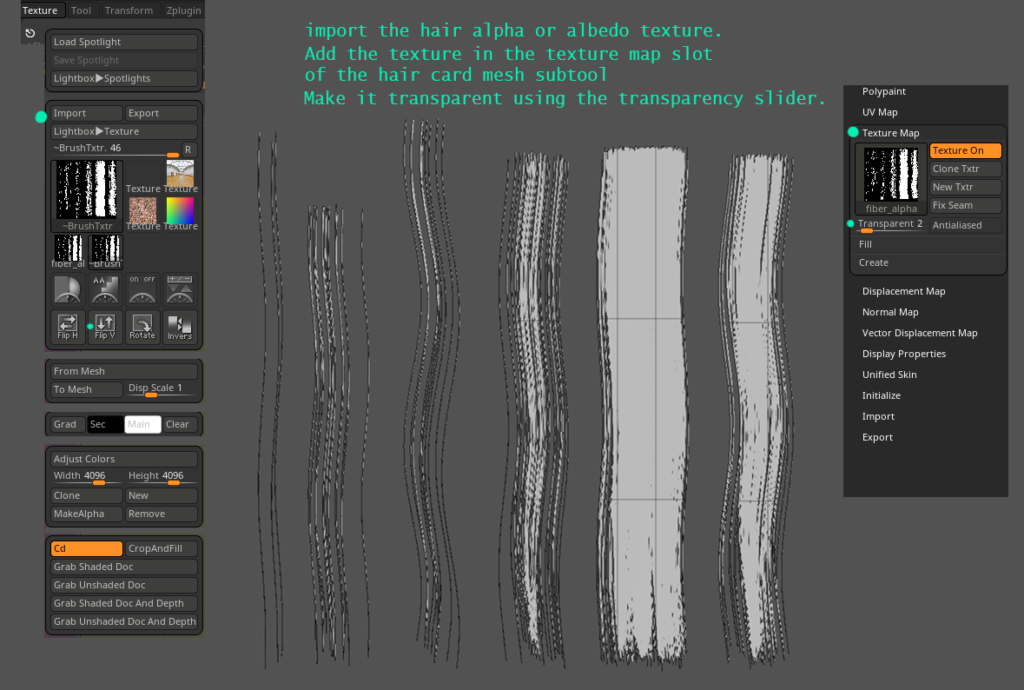
Task: Click the MakeAlpha button
Action: click(84, 513)
